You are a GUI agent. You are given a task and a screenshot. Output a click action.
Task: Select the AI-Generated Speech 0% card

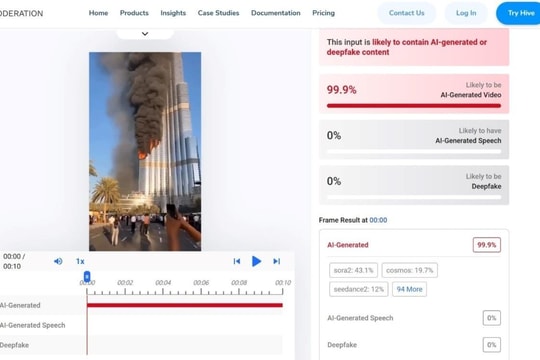click(414, 140)
